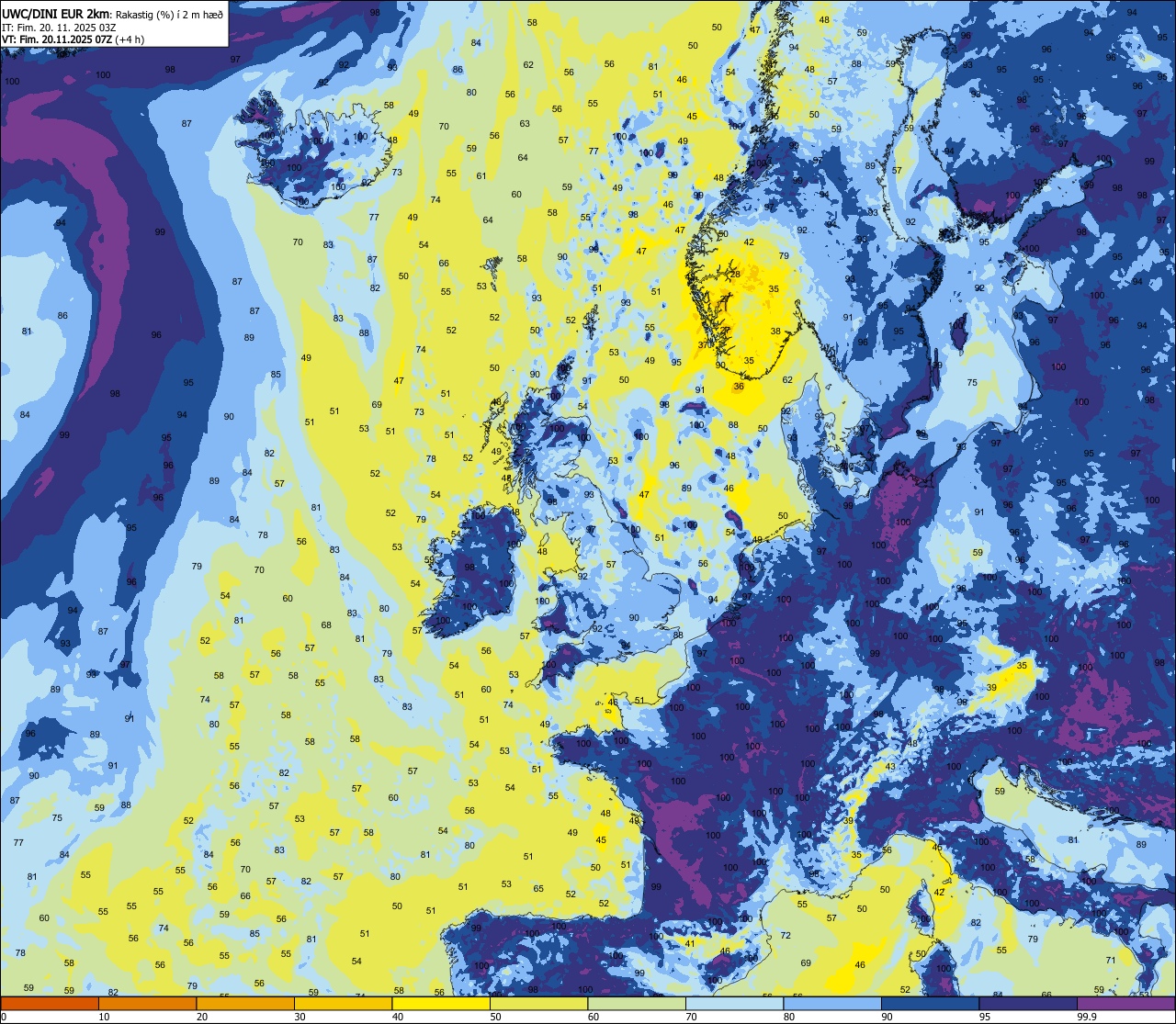Click the legend segment between 30 and 40
Image resolution: width=1176 pixels, height=1024 pixels.
(343, 1003)
